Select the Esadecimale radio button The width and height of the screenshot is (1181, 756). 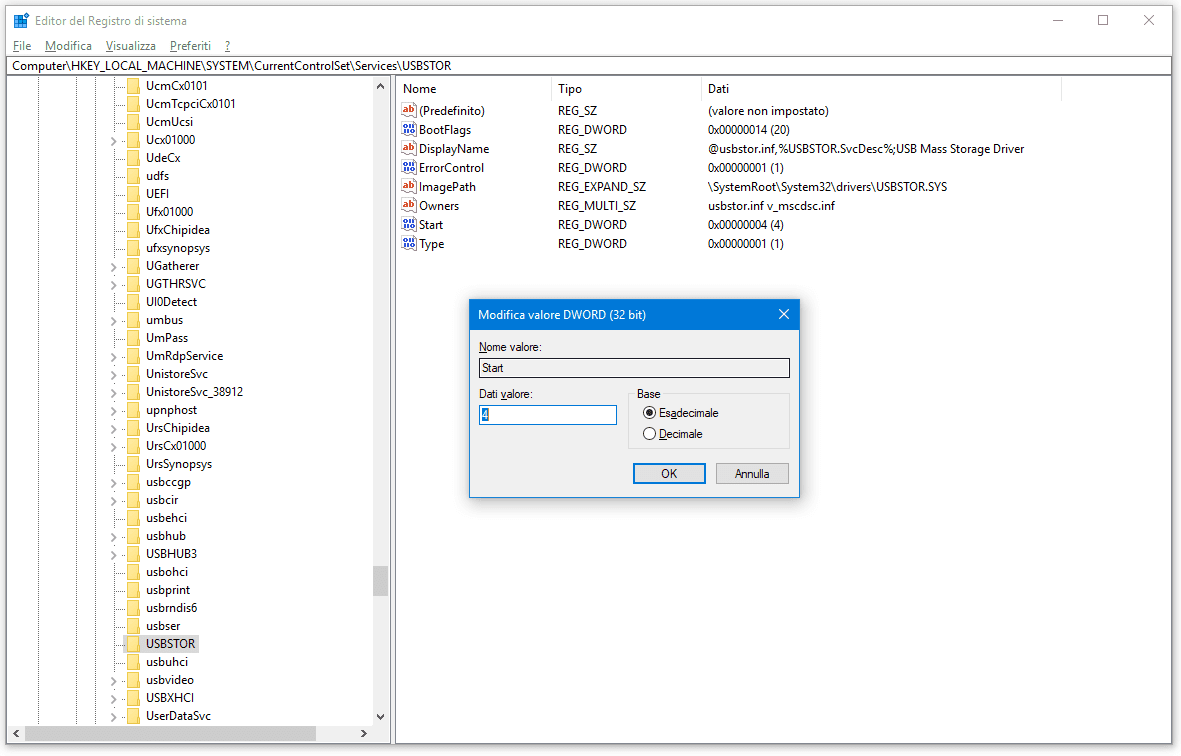tap(650, 413)
